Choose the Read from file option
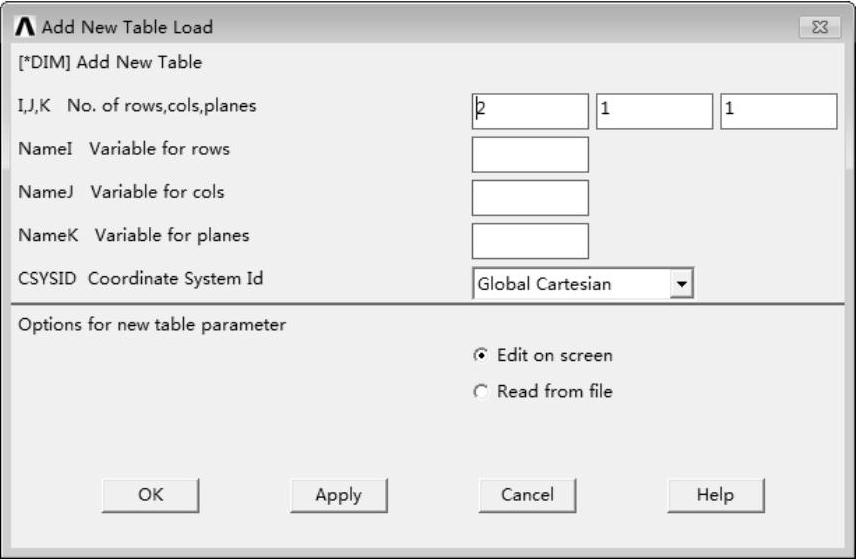This screenshot has width=856, height=560. click(482, 392)
